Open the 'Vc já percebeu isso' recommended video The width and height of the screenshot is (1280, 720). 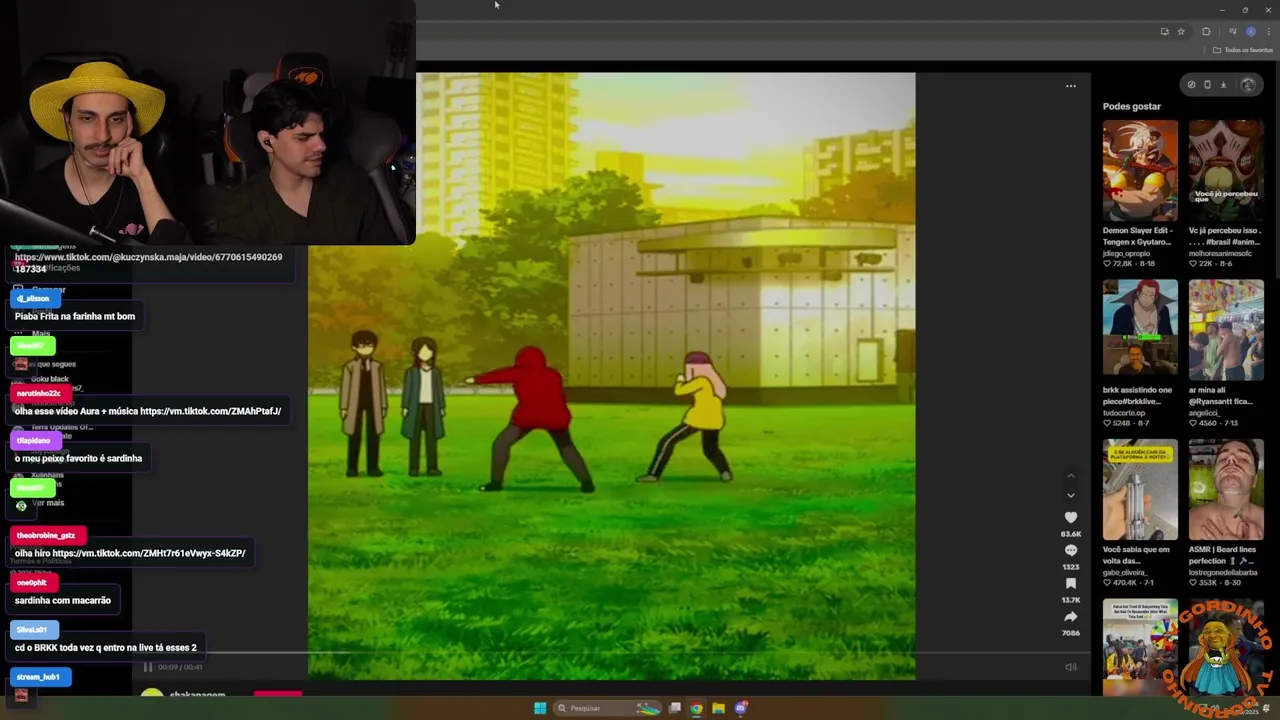tap(1226, 170)
